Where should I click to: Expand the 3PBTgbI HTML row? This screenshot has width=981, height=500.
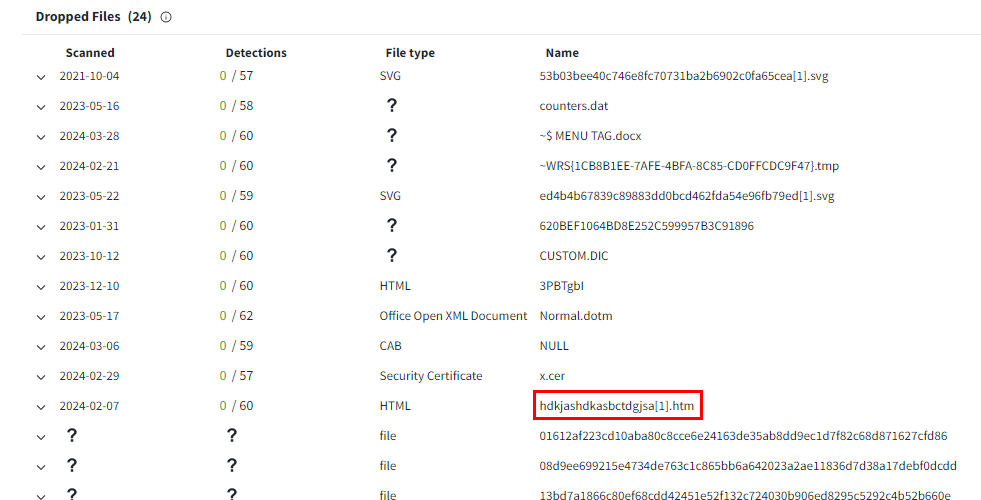[41, 287]
